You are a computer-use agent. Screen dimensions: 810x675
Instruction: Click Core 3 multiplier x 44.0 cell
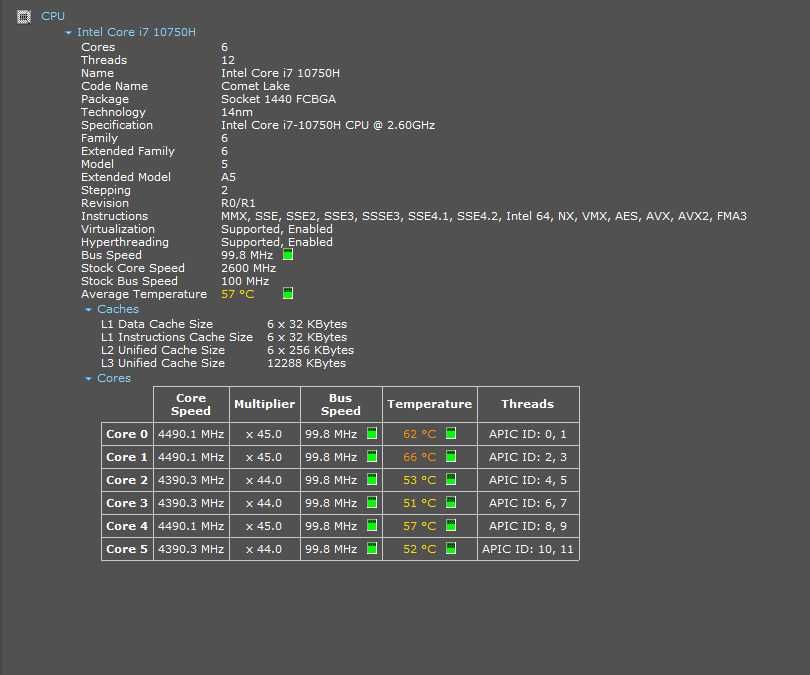tap(264, 503)
